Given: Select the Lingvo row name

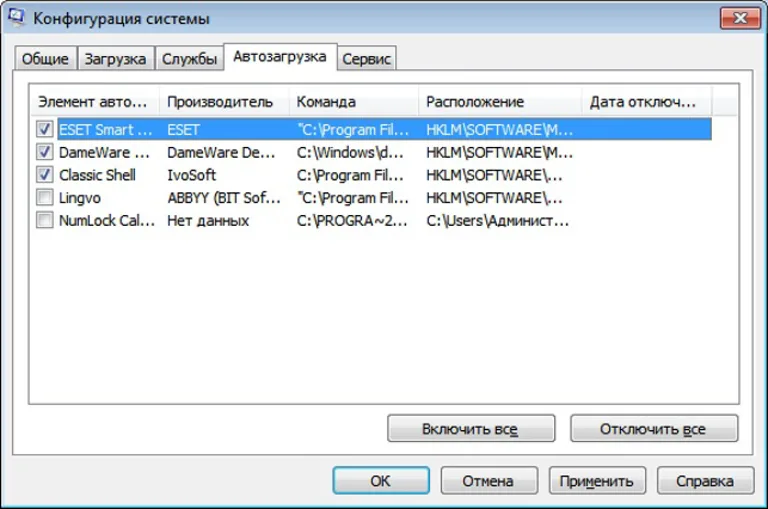Looking at the screenshot, I should [80, 198].
